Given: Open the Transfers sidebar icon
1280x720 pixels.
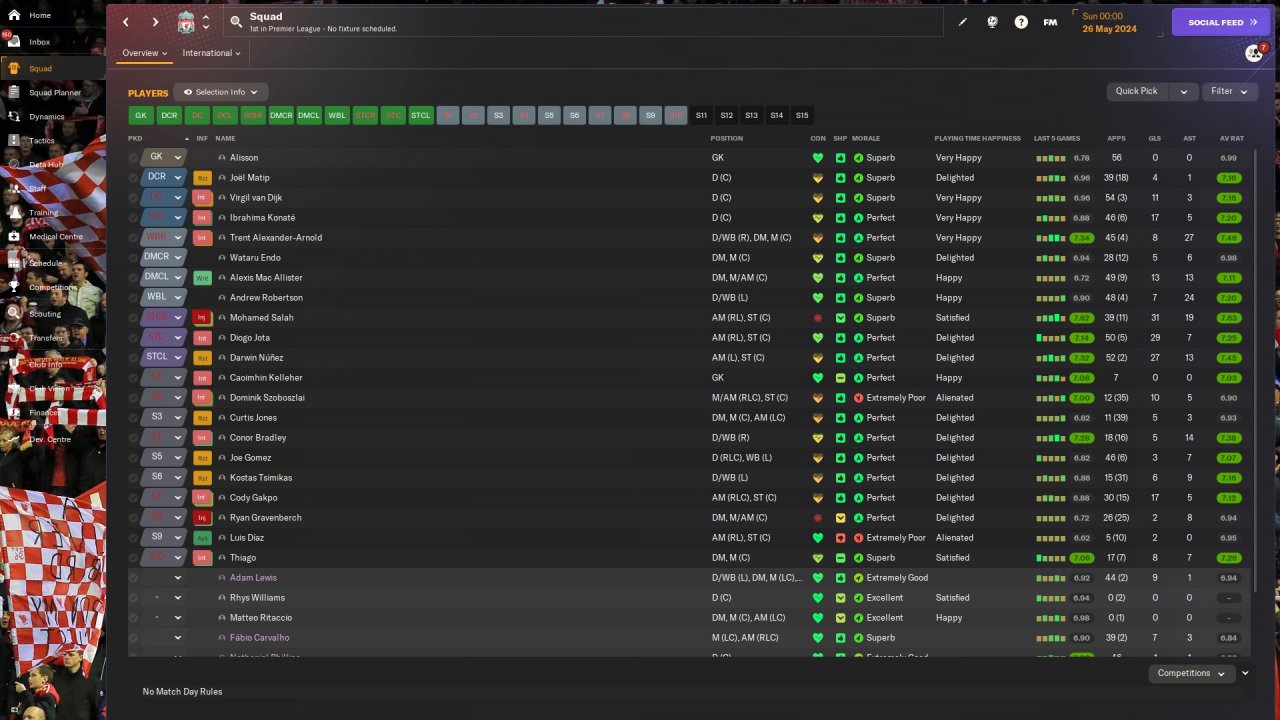Looking at the screenshot, I should click(x=13, y=338).
